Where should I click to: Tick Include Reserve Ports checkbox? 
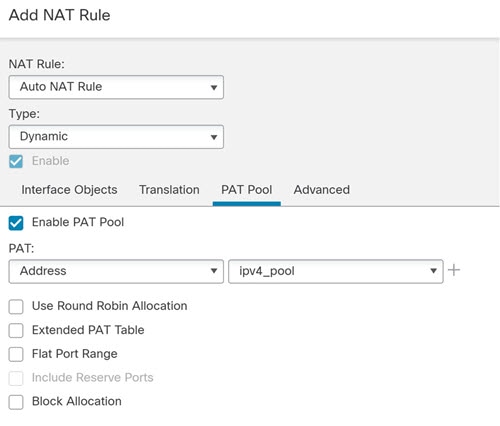[x=16, y=378]
